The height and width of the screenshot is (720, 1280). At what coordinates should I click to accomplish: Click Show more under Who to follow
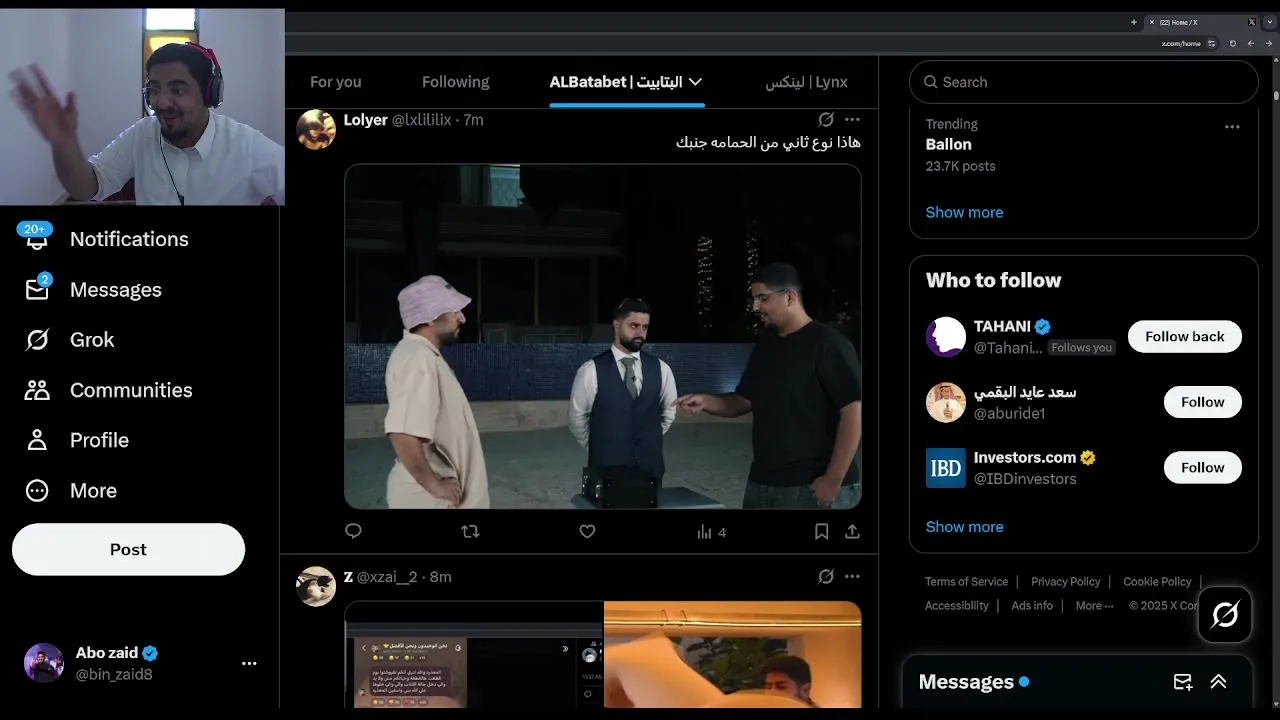tap(964, 527)
